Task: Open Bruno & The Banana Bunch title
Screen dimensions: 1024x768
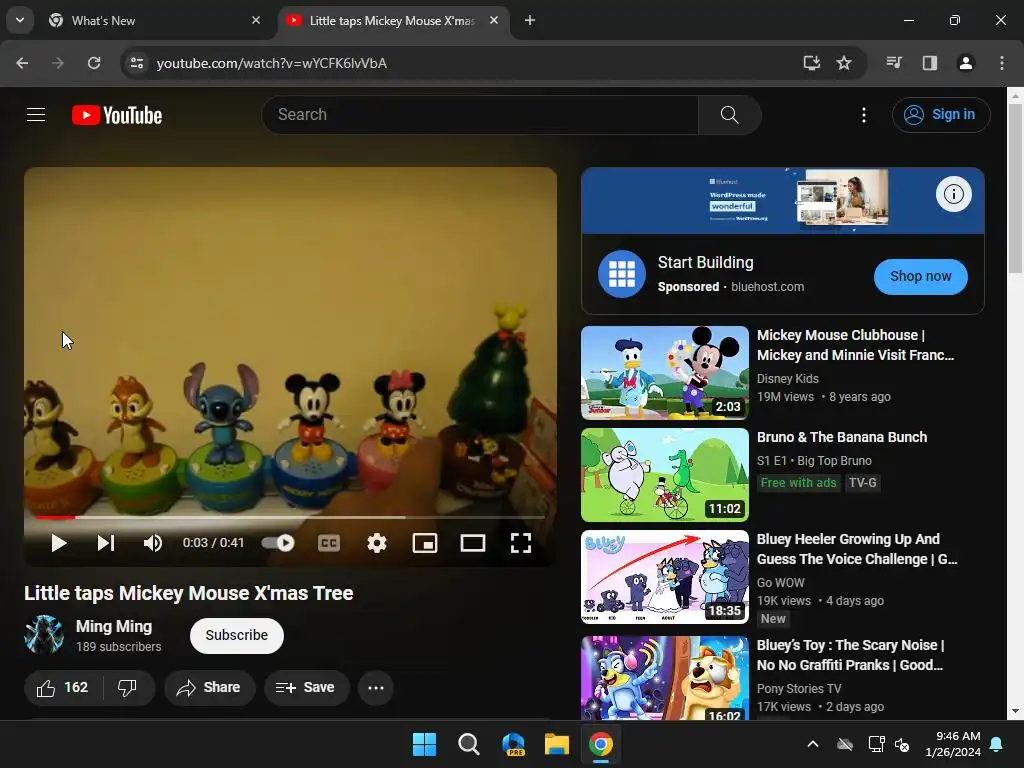Action: (842, 437)
